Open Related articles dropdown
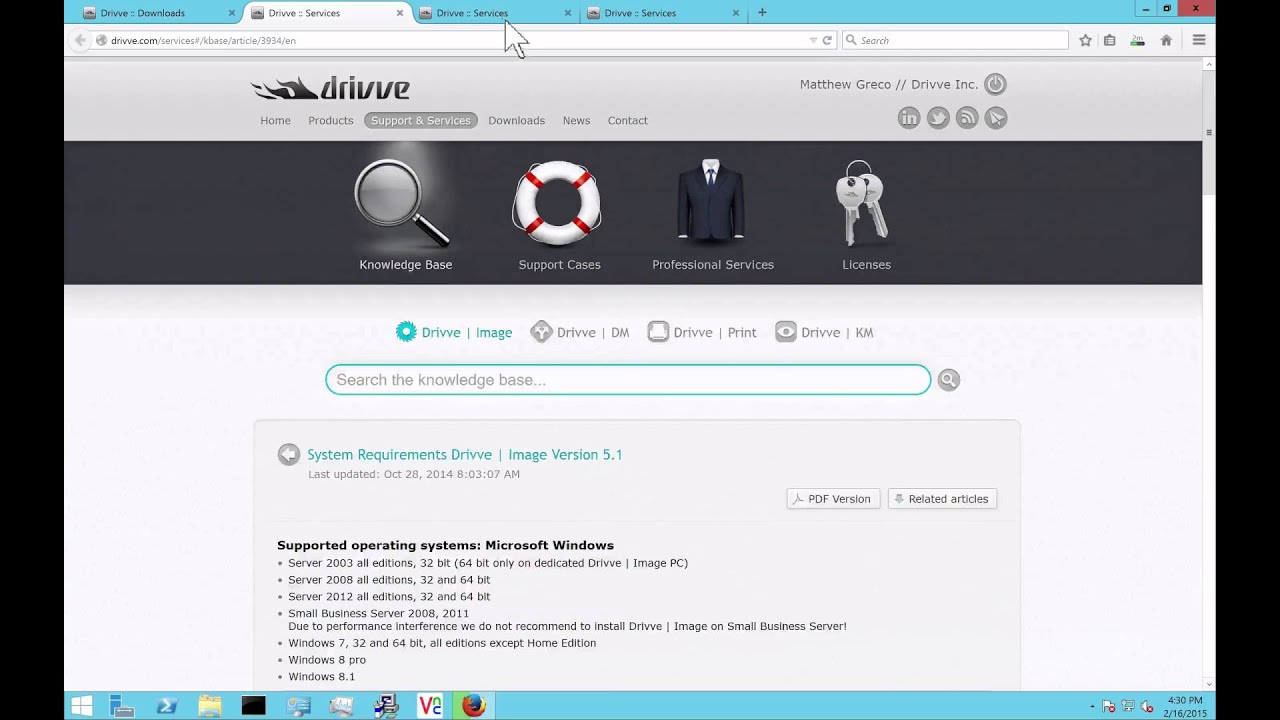 click(942, 499)
